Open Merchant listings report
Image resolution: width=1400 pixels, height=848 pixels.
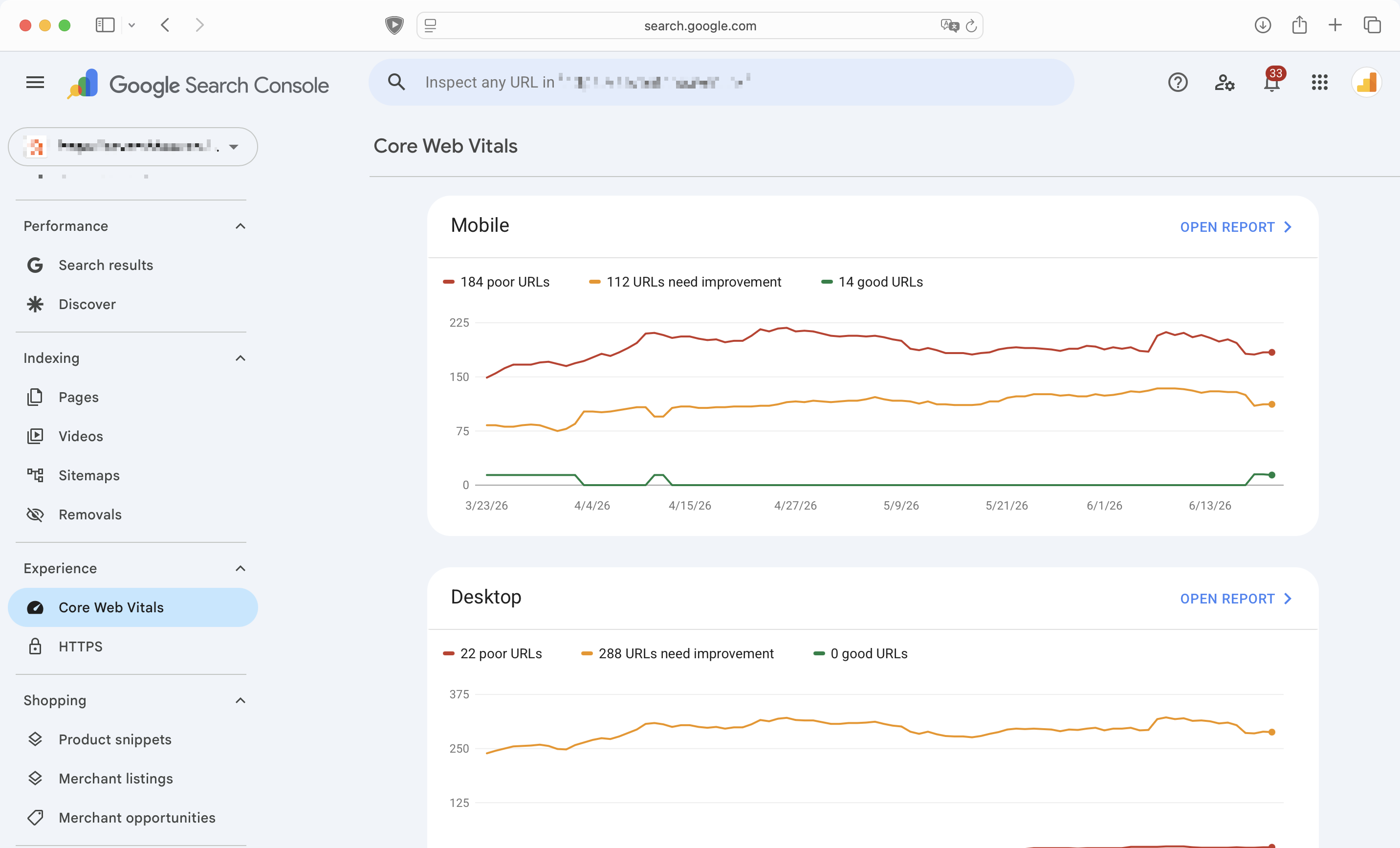(133, 778)
